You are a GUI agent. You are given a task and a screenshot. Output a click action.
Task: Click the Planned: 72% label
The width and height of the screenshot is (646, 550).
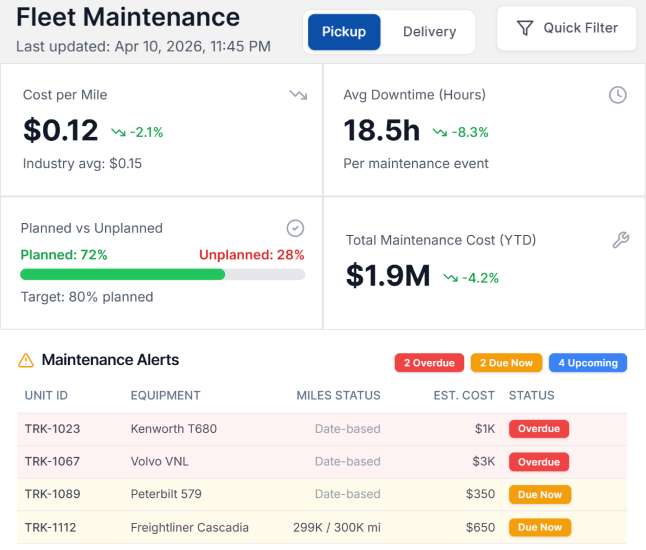pyautogui.click(x=64, y=255)
